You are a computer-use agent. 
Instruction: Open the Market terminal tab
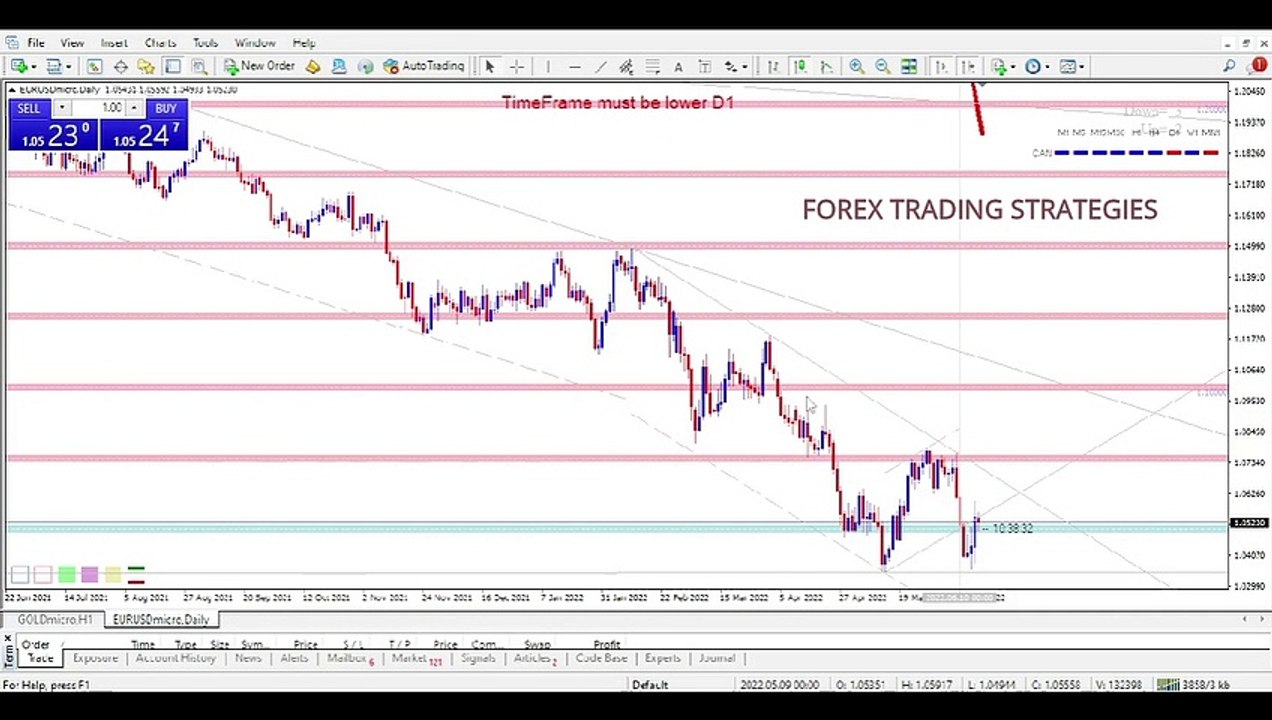pos(415,658)
